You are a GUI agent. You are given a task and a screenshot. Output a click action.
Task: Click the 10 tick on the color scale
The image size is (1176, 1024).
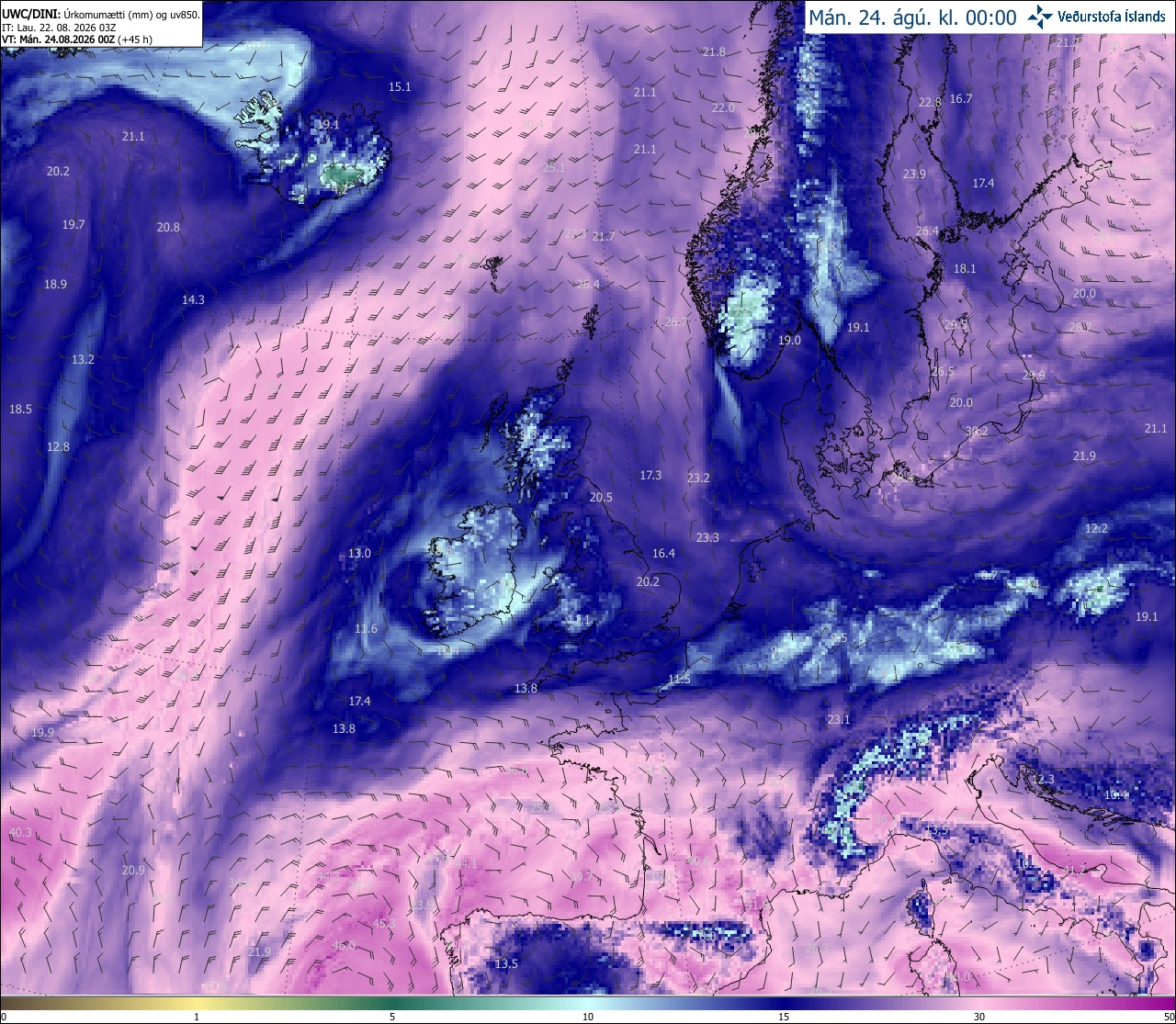pos(588,1017)
